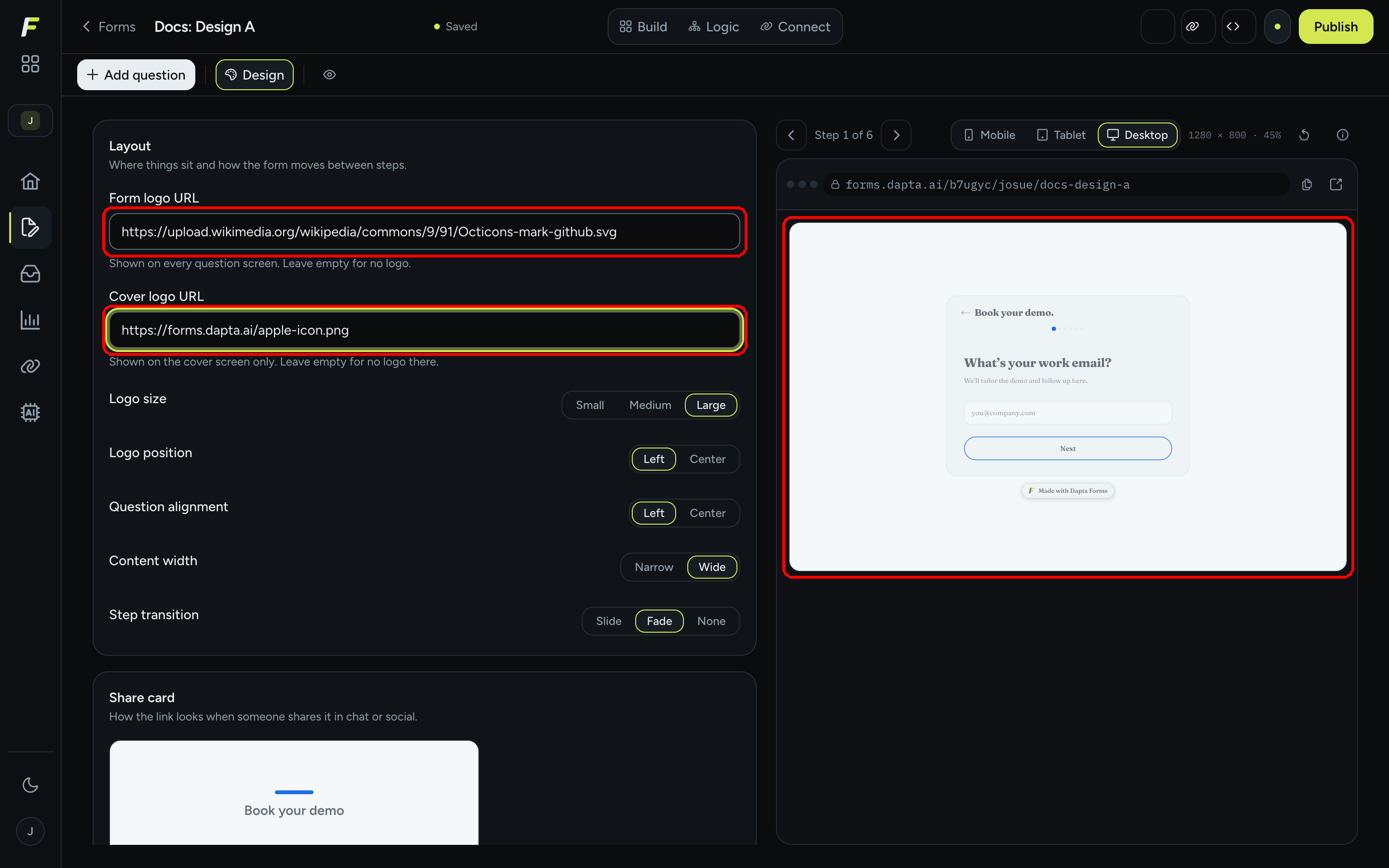Click the embed code icon in top bar

coord(1239,27)
